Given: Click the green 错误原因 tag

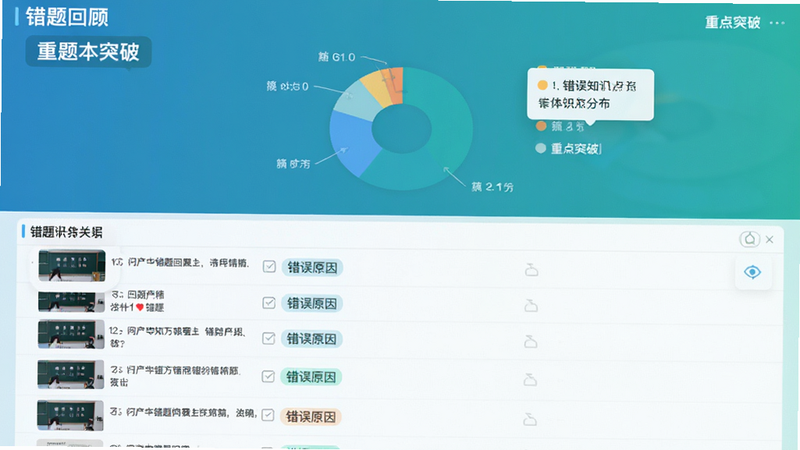Looking at the screenshot, I should point(311,377).
